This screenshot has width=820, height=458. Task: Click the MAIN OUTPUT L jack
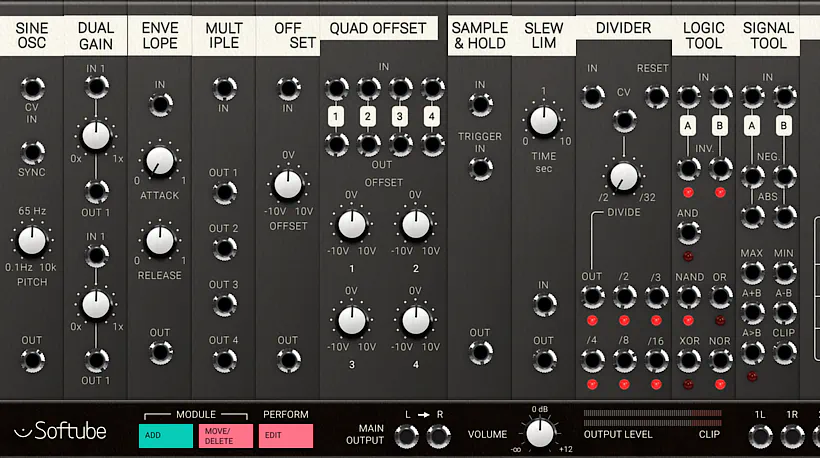point(406,436)
